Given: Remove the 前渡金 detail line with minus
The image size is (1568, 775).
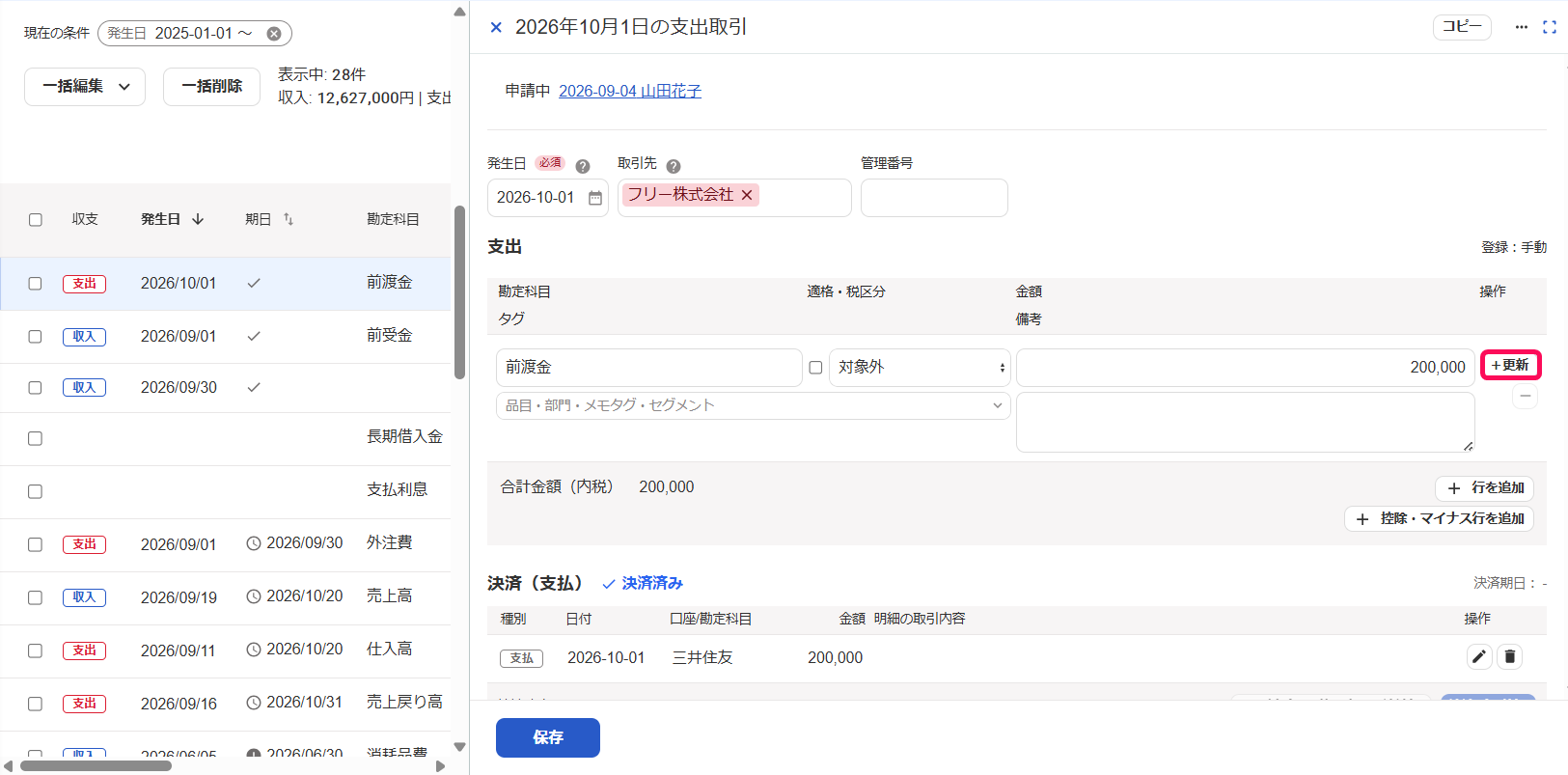Looking at the screenshot, I should (1525, 396).
